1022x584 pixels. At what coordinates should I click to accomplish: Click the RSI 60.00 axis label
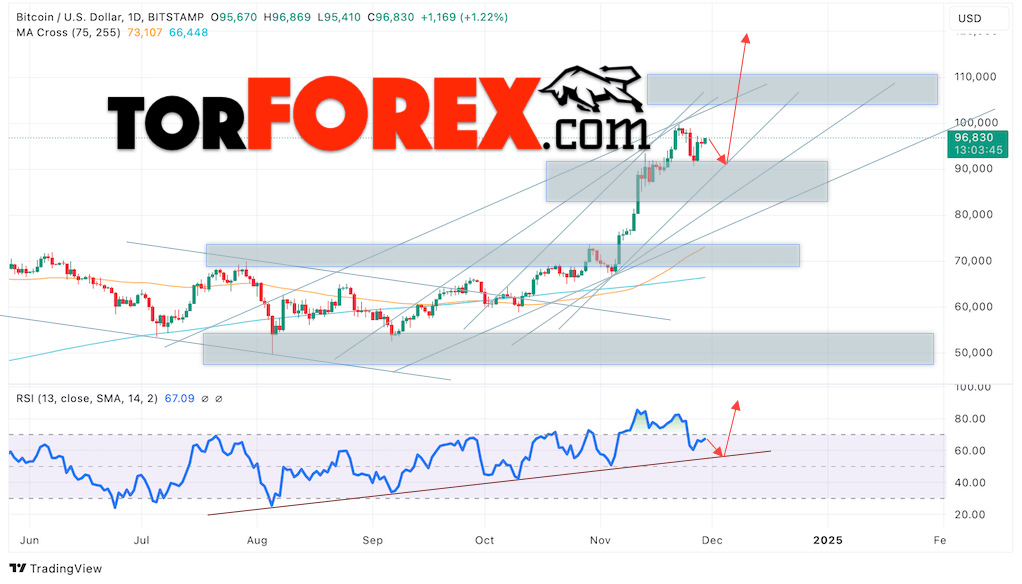point(970,450)
